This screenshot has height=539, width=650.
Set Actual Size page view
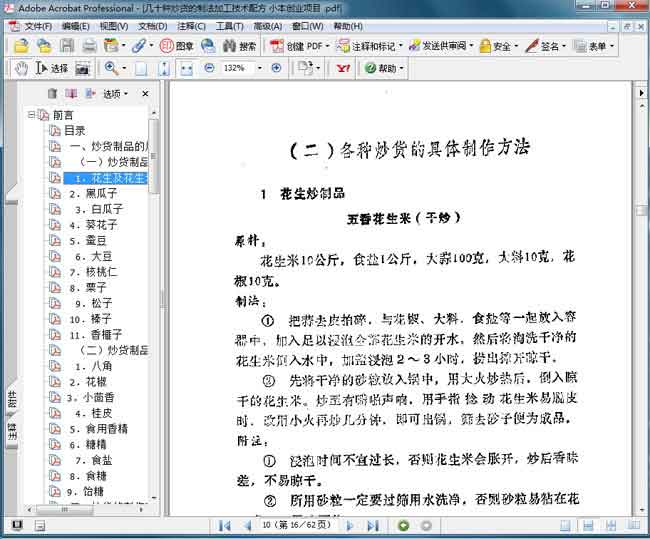pos(141,68)
